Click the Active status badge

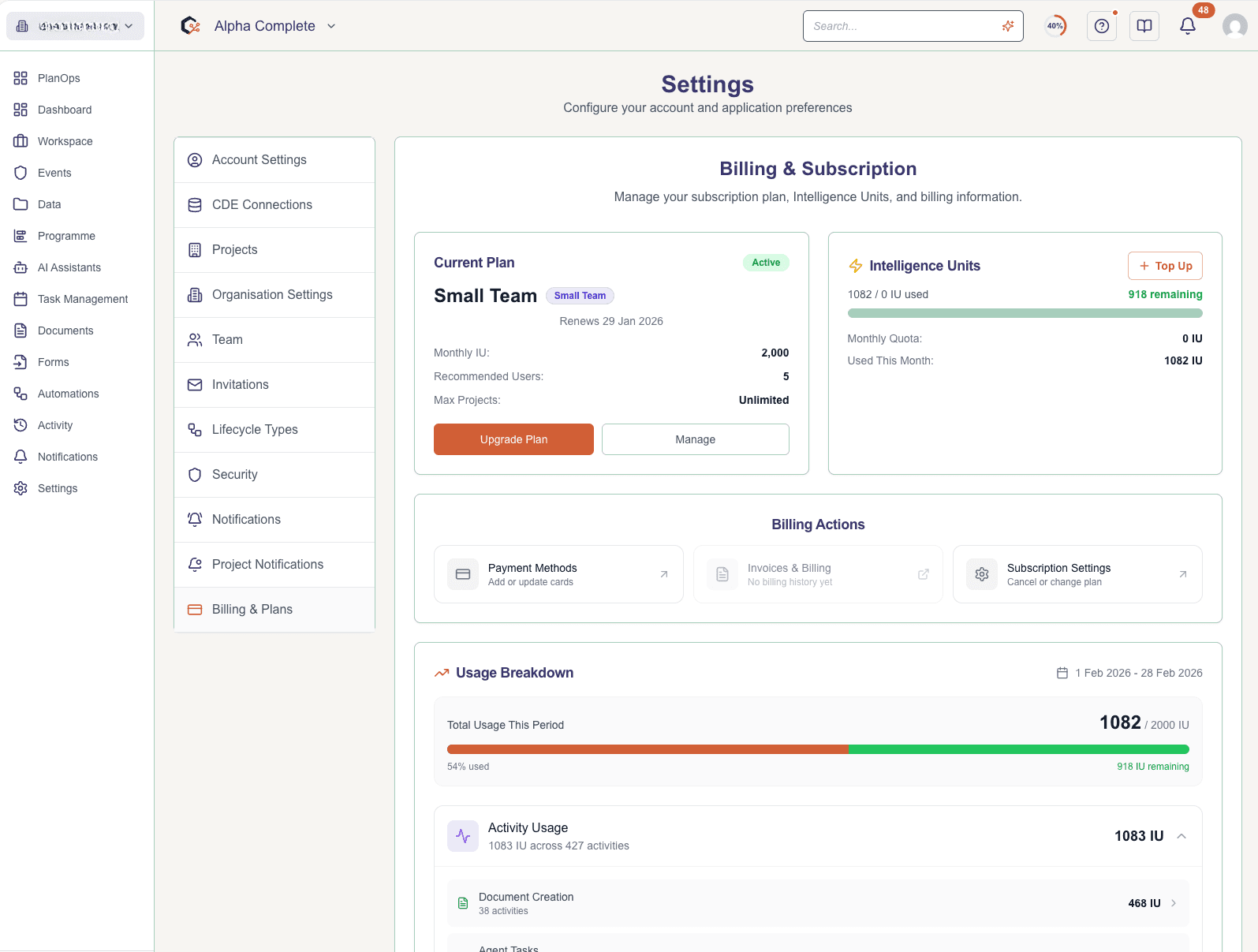(766, 263)
